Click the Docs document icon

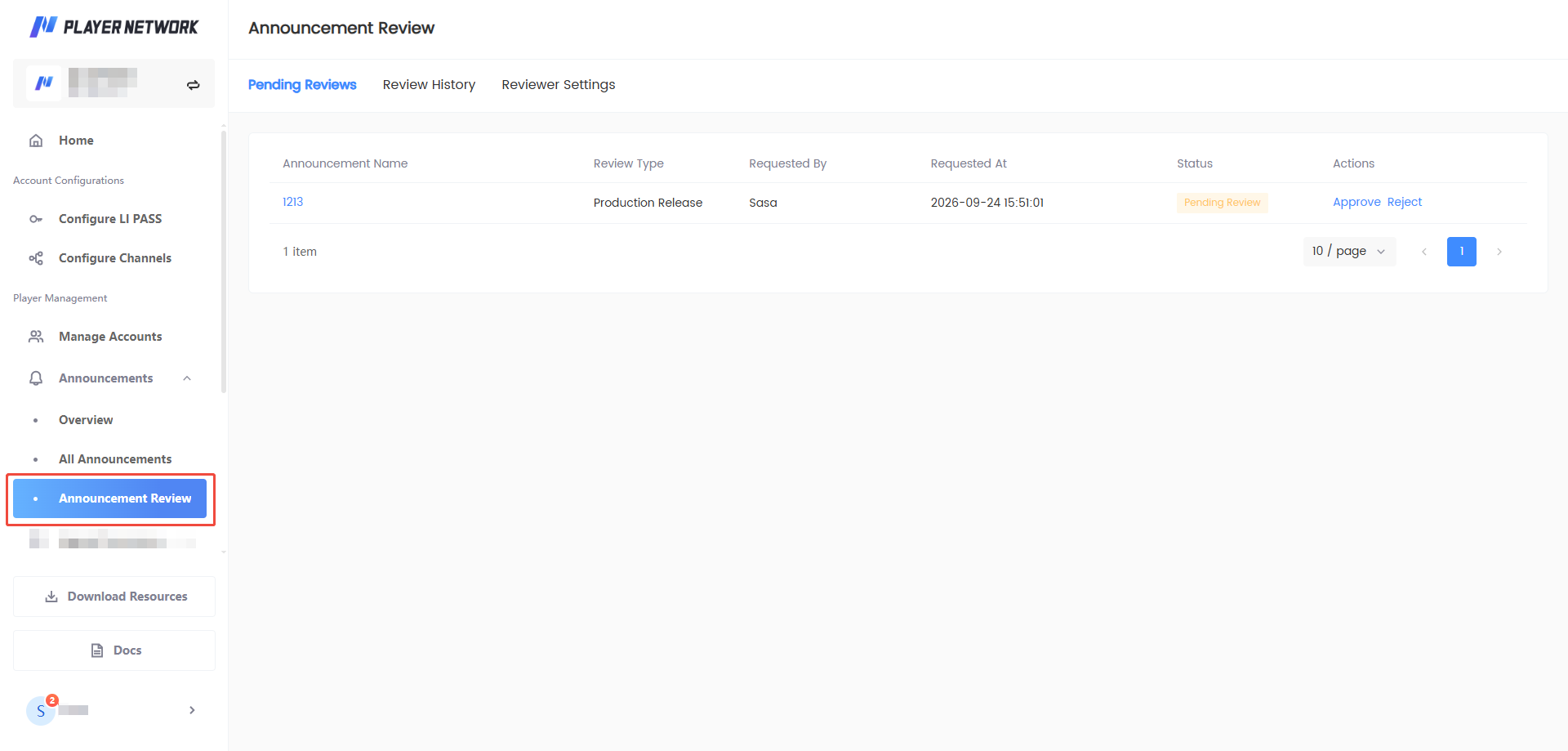[97, 650]
